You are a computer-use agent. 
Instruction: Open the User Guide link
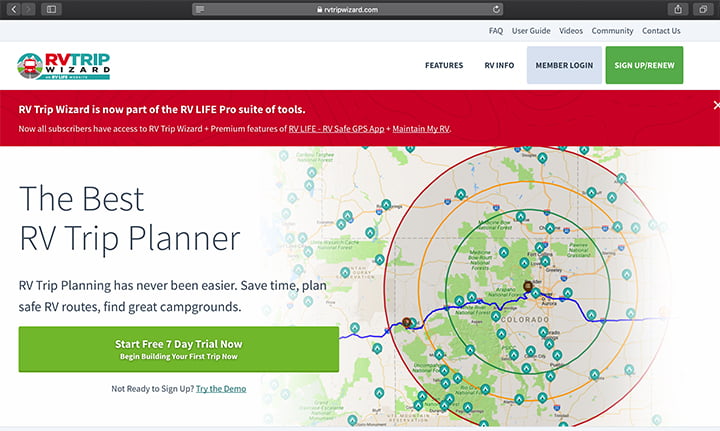pyautogui.click(x=531, y=31)
